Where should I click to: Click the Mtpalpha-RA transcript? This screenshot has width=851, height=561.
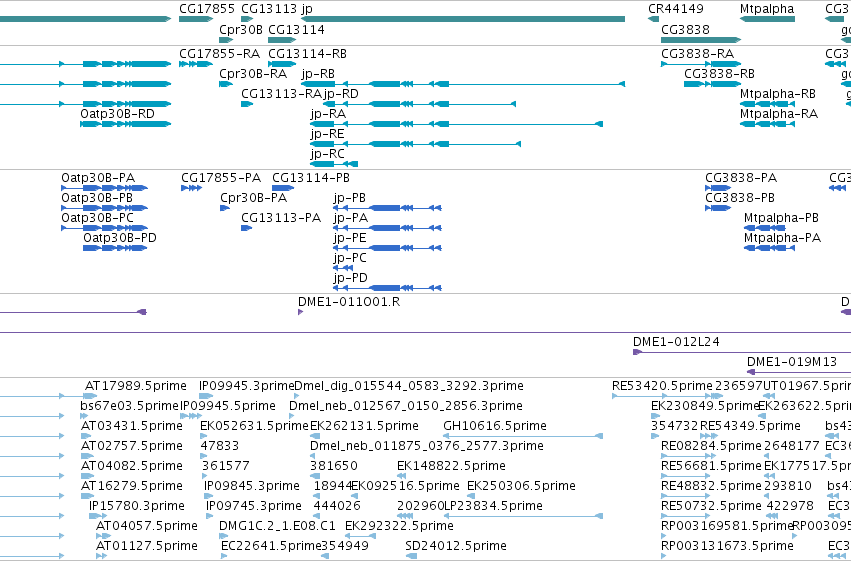point(767,124)
